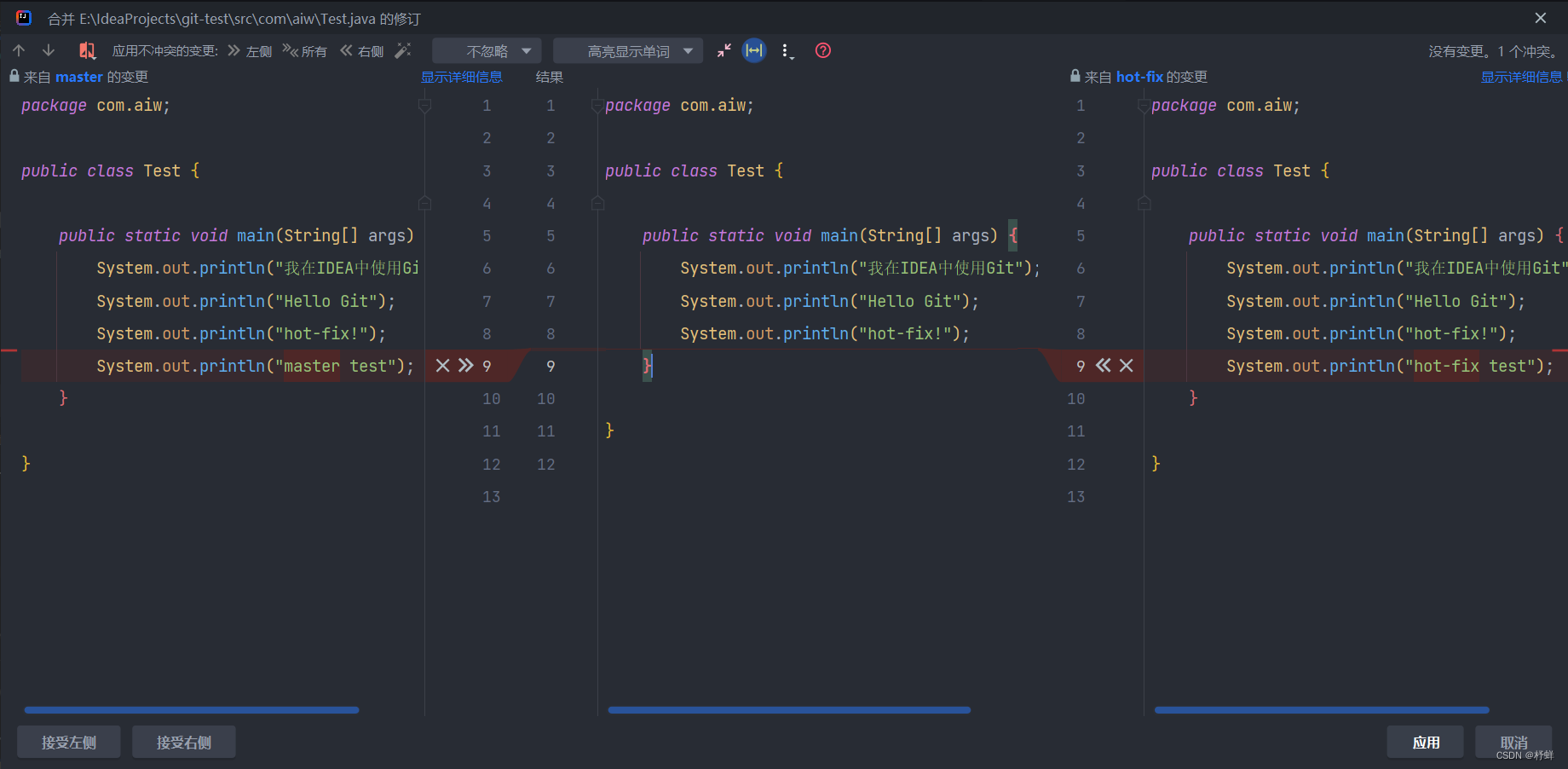Screen dimensions: 1568x769
Task: Open 显示详细信息 link for master pane
Action: [462, 77]
